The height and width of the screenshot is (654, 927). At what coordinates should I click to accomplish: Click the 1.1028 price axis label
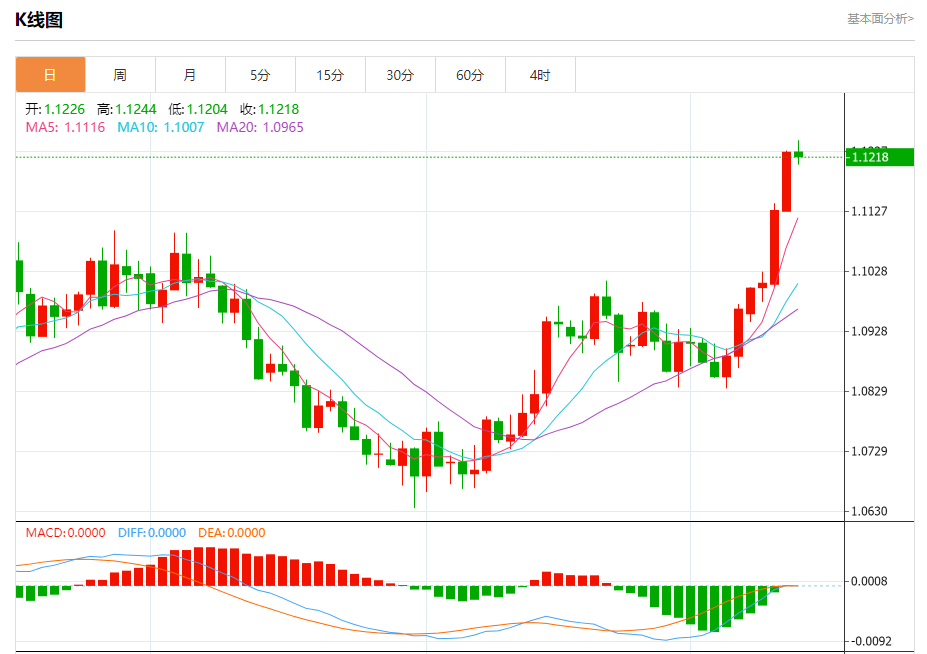click(x=869, y=271)
